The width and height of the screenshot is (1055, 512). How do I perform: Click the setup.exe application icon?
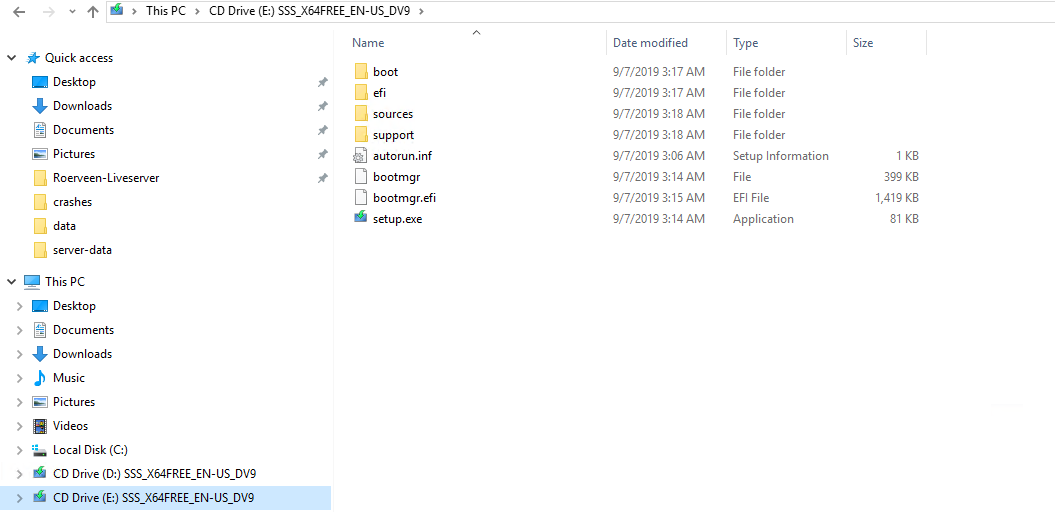point(361,218)
